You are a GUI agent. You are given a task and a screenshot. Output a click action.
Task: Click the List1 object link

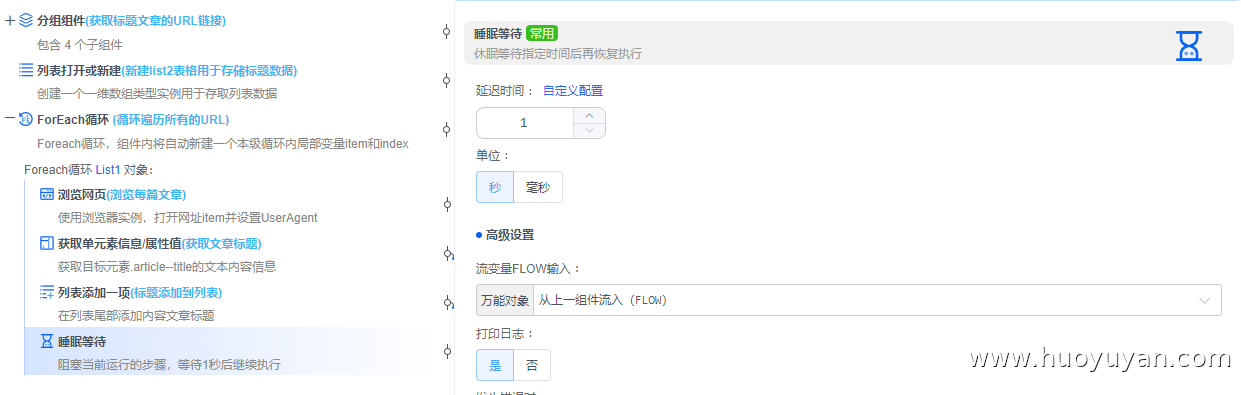coord(108,169)
